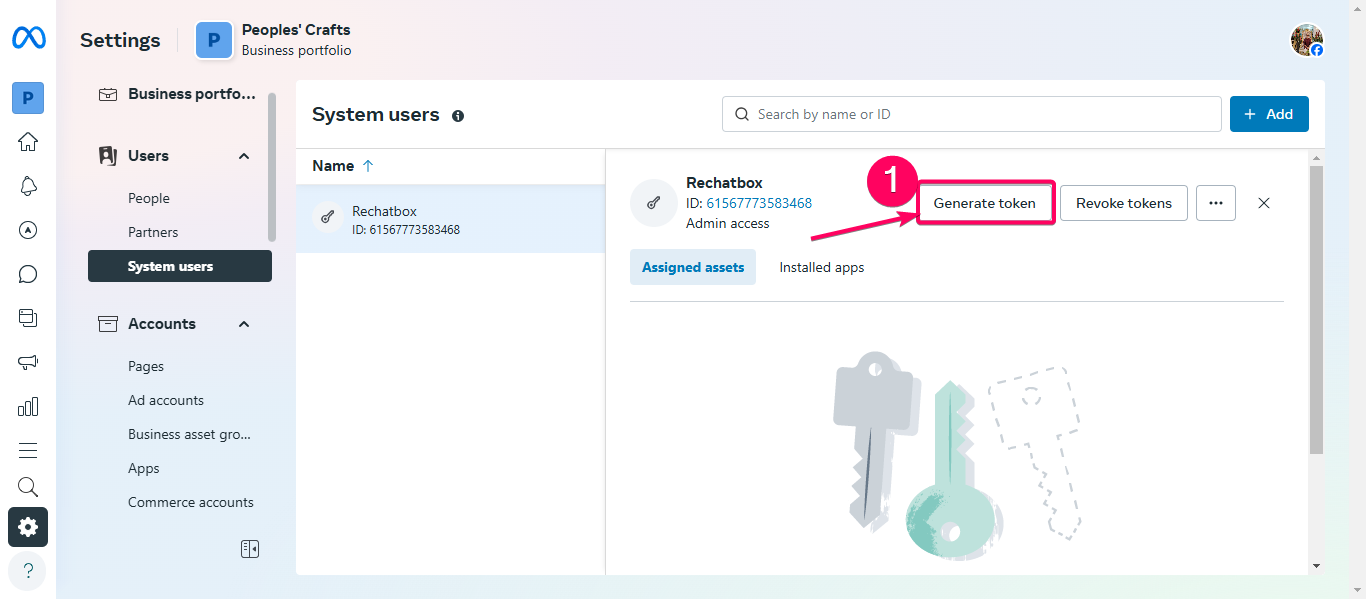Open Commerce accounts in sidebar
1366x599 pixels.
[x=191, y=502]
